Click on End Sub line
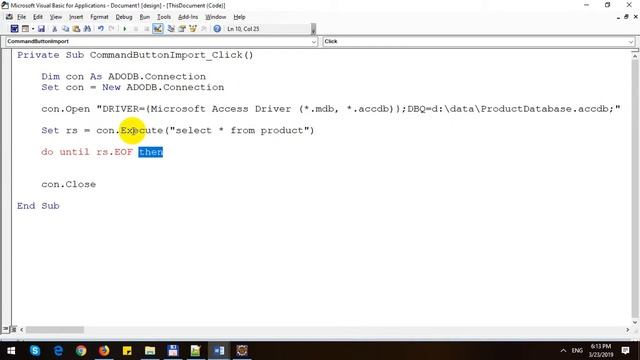 (x=38, y=206)
